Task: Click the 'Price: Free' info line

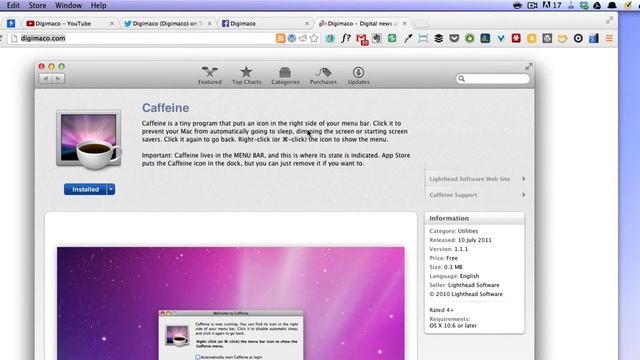Action: 443,258
